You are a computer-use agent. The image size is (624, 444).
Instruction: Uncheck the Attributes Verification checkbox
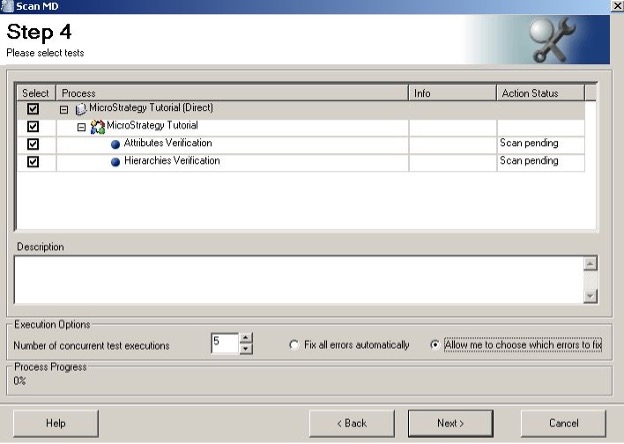(33, 144)
